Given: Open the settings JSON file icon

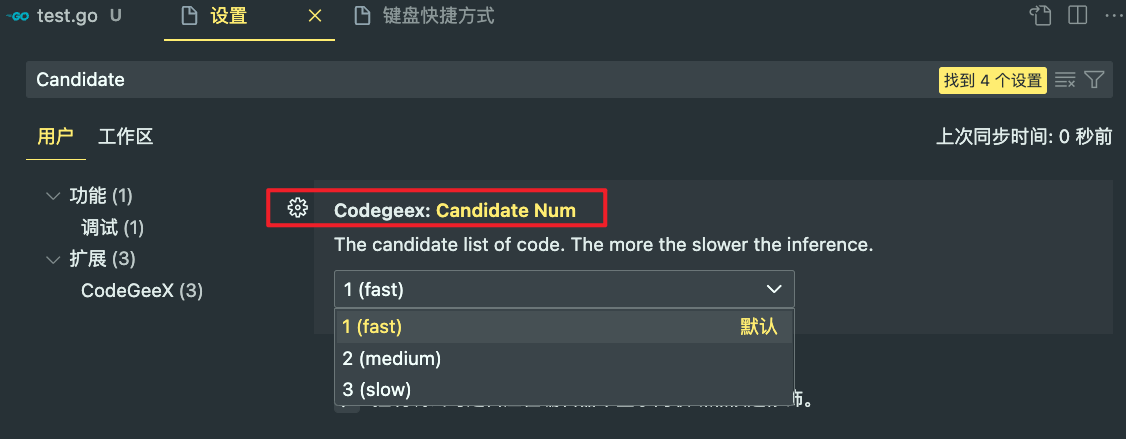Looking at the screenshot, I should (x=1041, y=16).
